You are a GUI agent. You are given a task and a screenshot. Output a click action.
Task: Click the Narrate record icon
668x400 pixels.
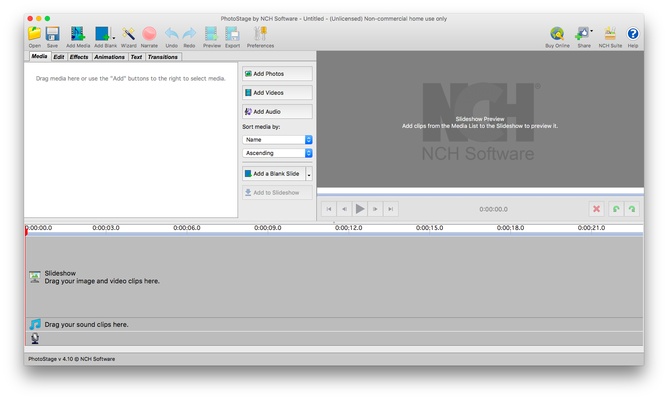tap(149, 36)
